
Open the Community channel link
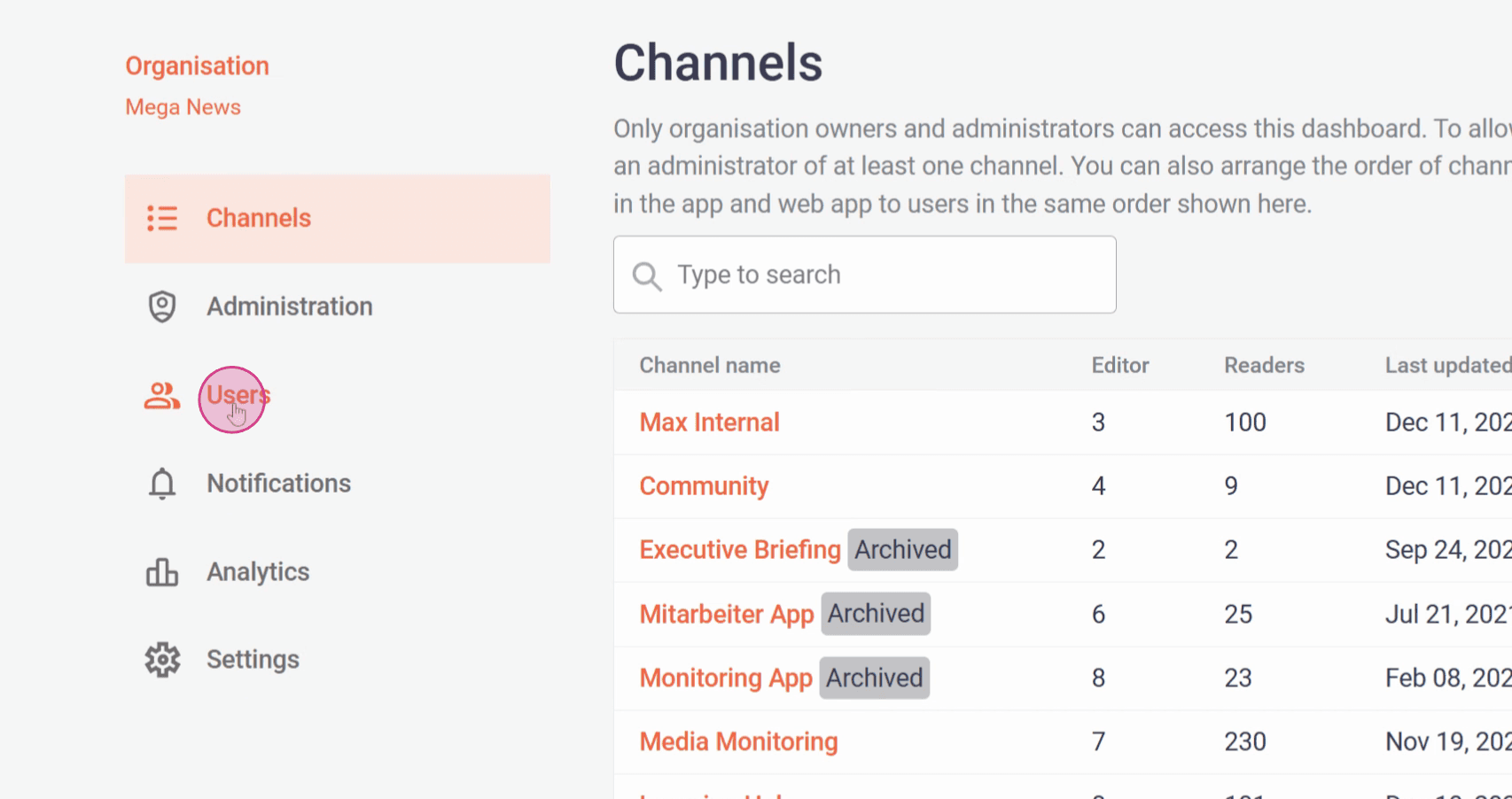[x=704, y=486]
